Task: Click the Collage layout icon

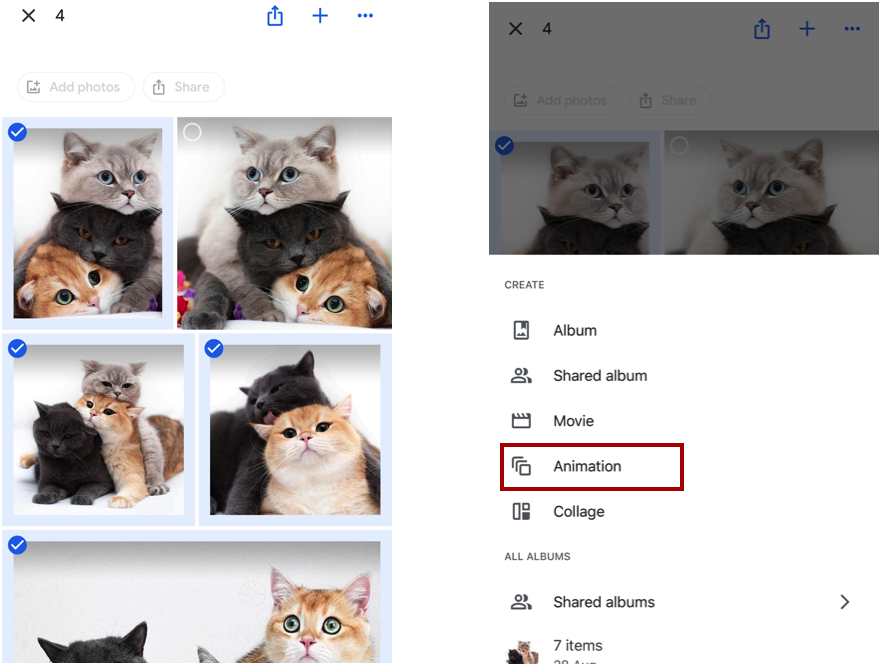Action: [x=521, y=511]
